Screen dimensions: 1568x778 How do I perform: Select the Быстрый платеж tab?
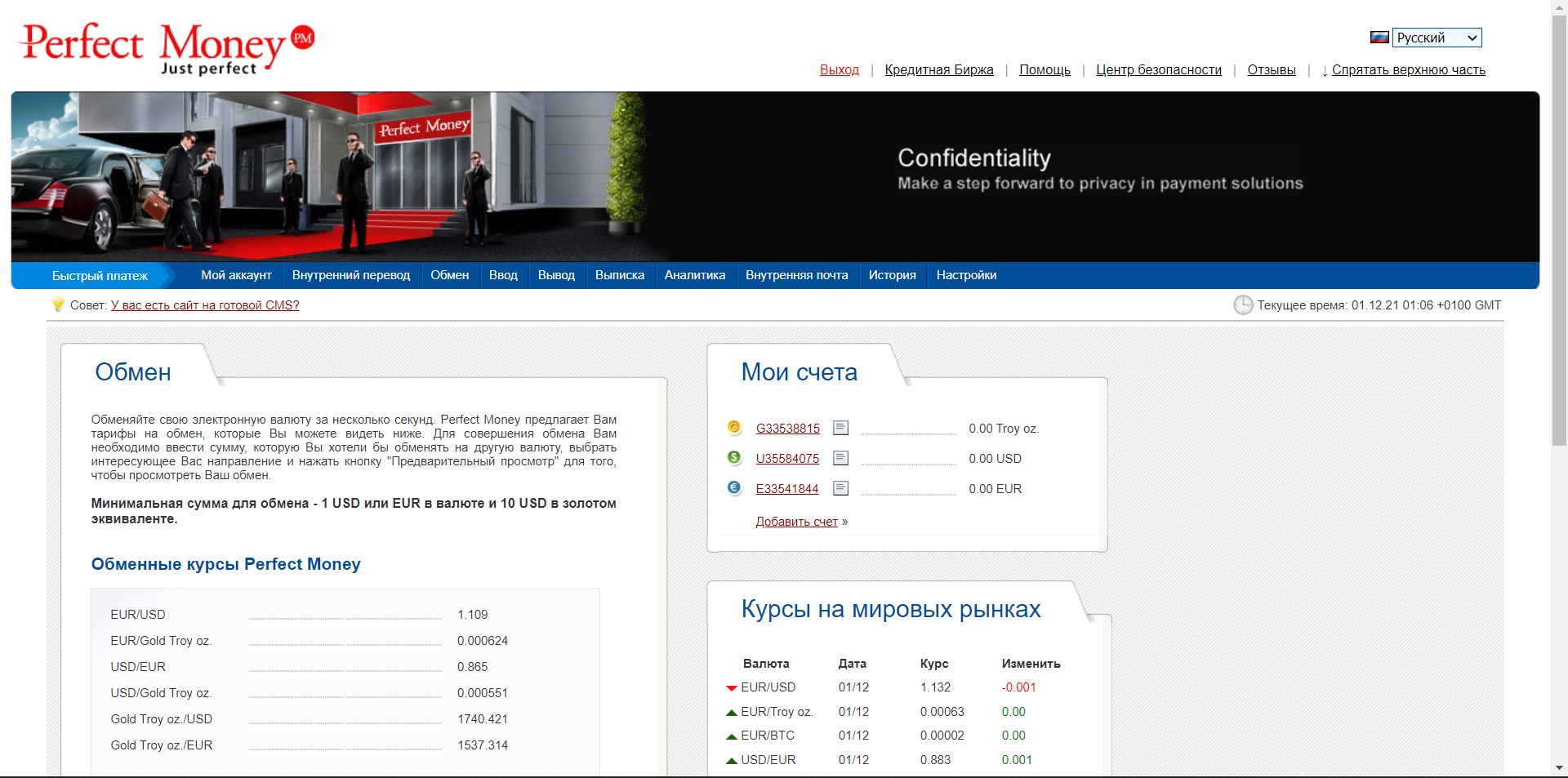point(100,276)
